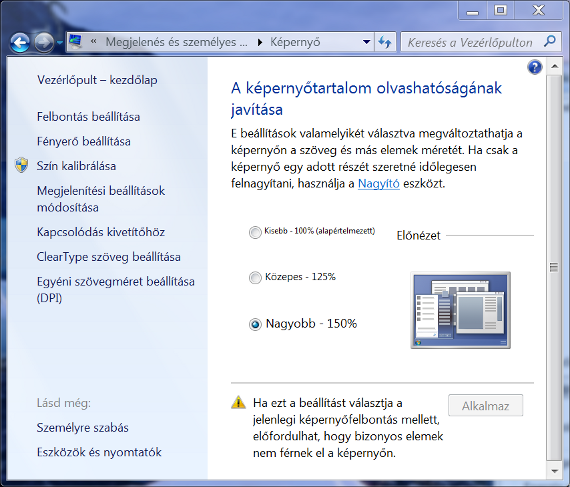Open 'Vezérlőpult – kezdőlap' link
Screen dimensions: 570x487
[97, 80]
